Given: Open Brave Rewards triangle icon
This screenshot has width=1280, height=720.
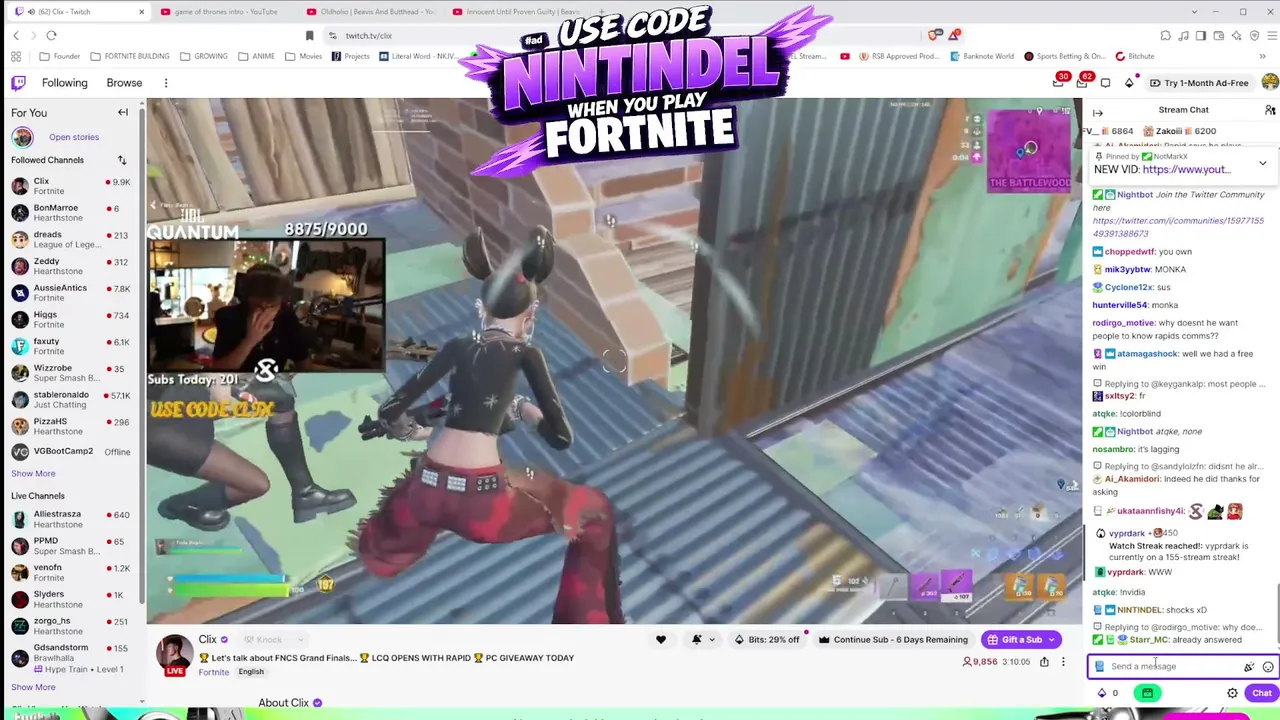Looking at the screenshot, I should click(955, 35).
